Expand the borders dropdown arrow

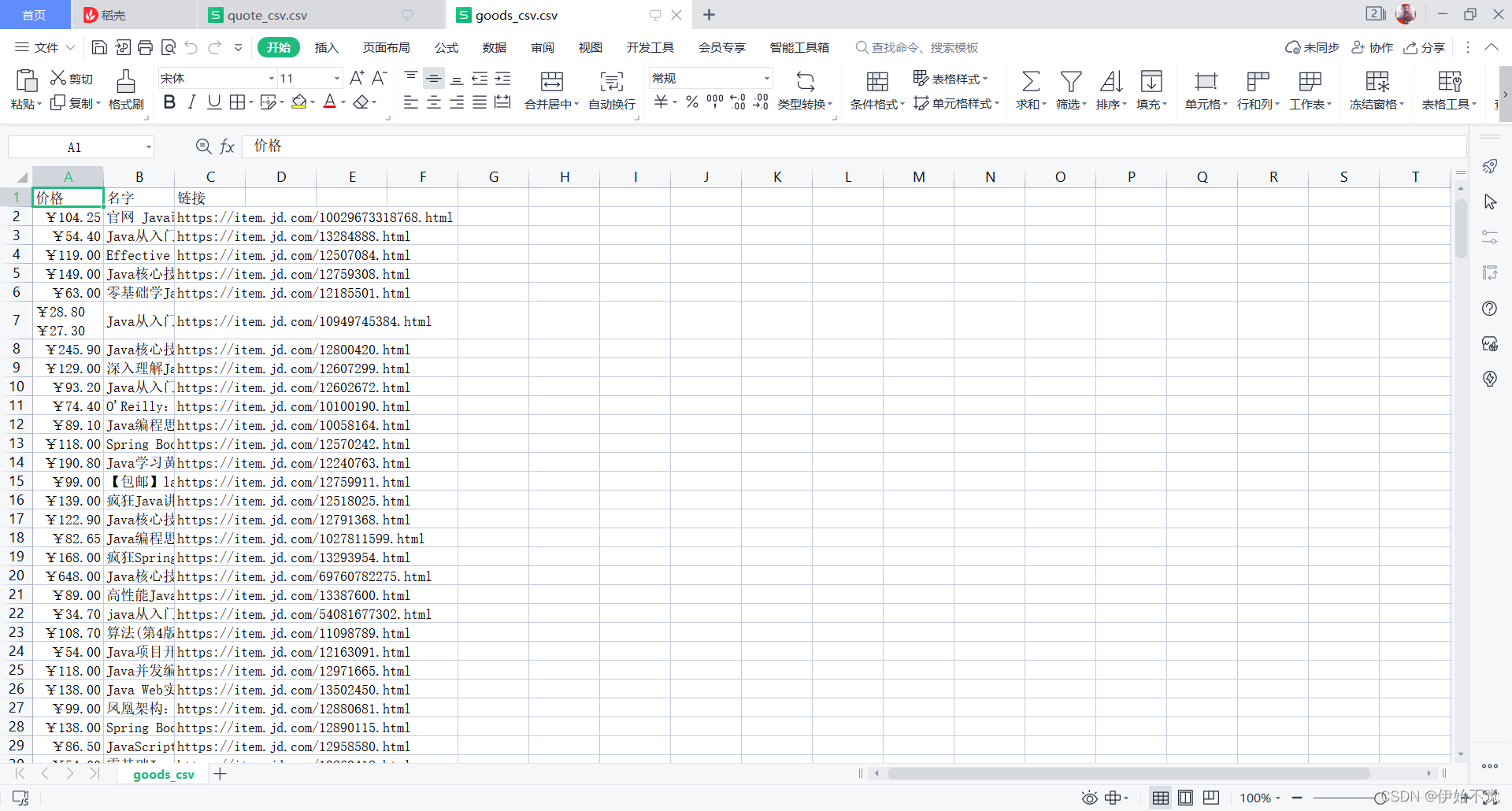pyautogui.click(x=251, y=102)
